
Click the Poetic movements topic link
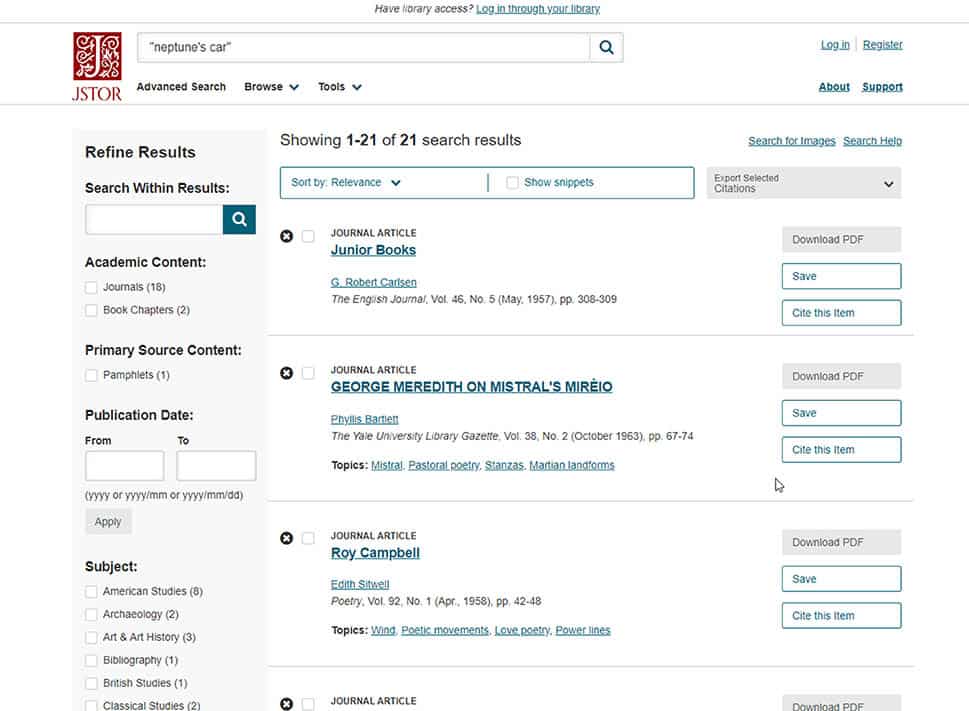pyautogui.click(x=445, y=630)
